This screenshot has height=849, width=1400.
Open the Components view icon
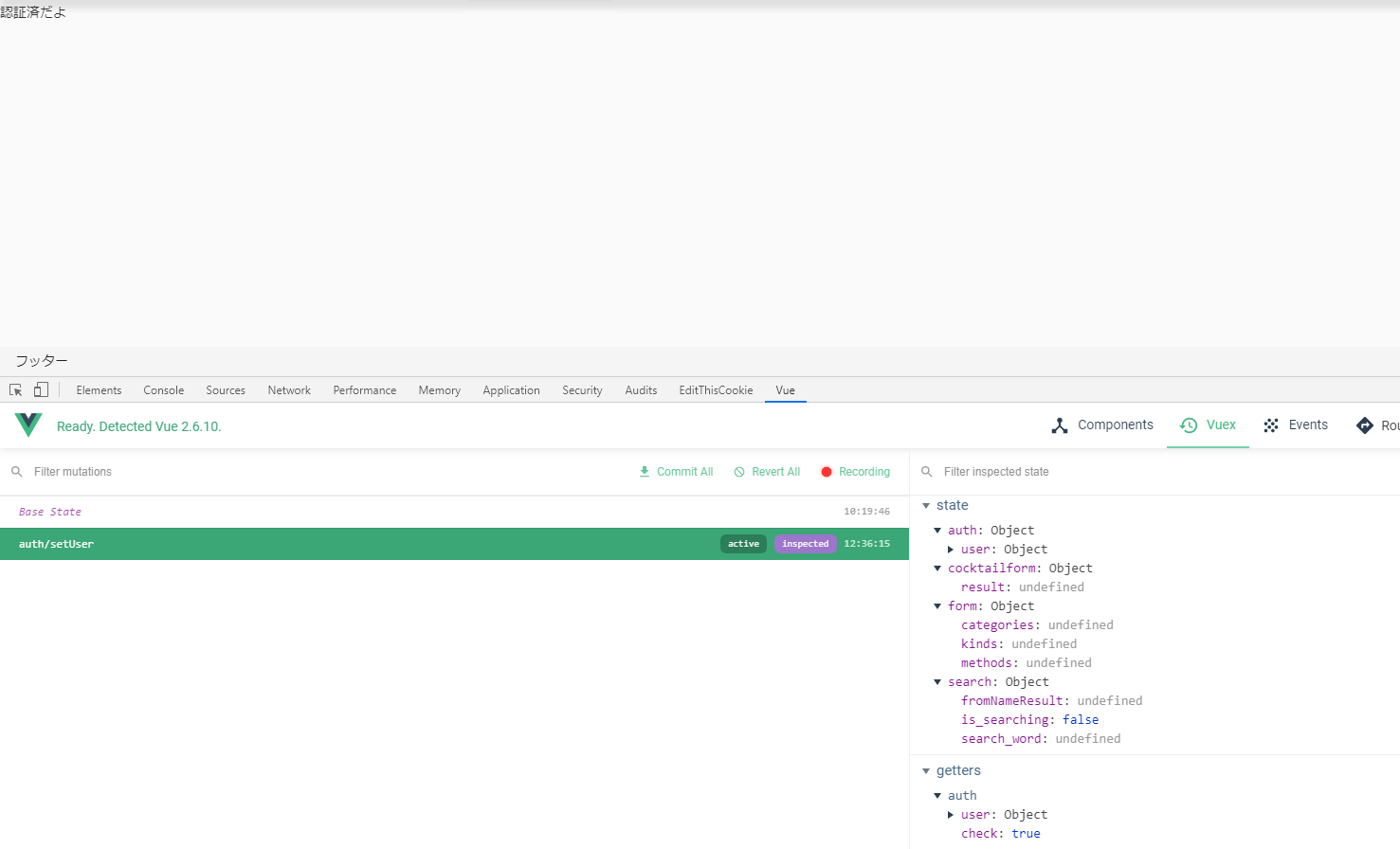click(x=1060, y=425)
